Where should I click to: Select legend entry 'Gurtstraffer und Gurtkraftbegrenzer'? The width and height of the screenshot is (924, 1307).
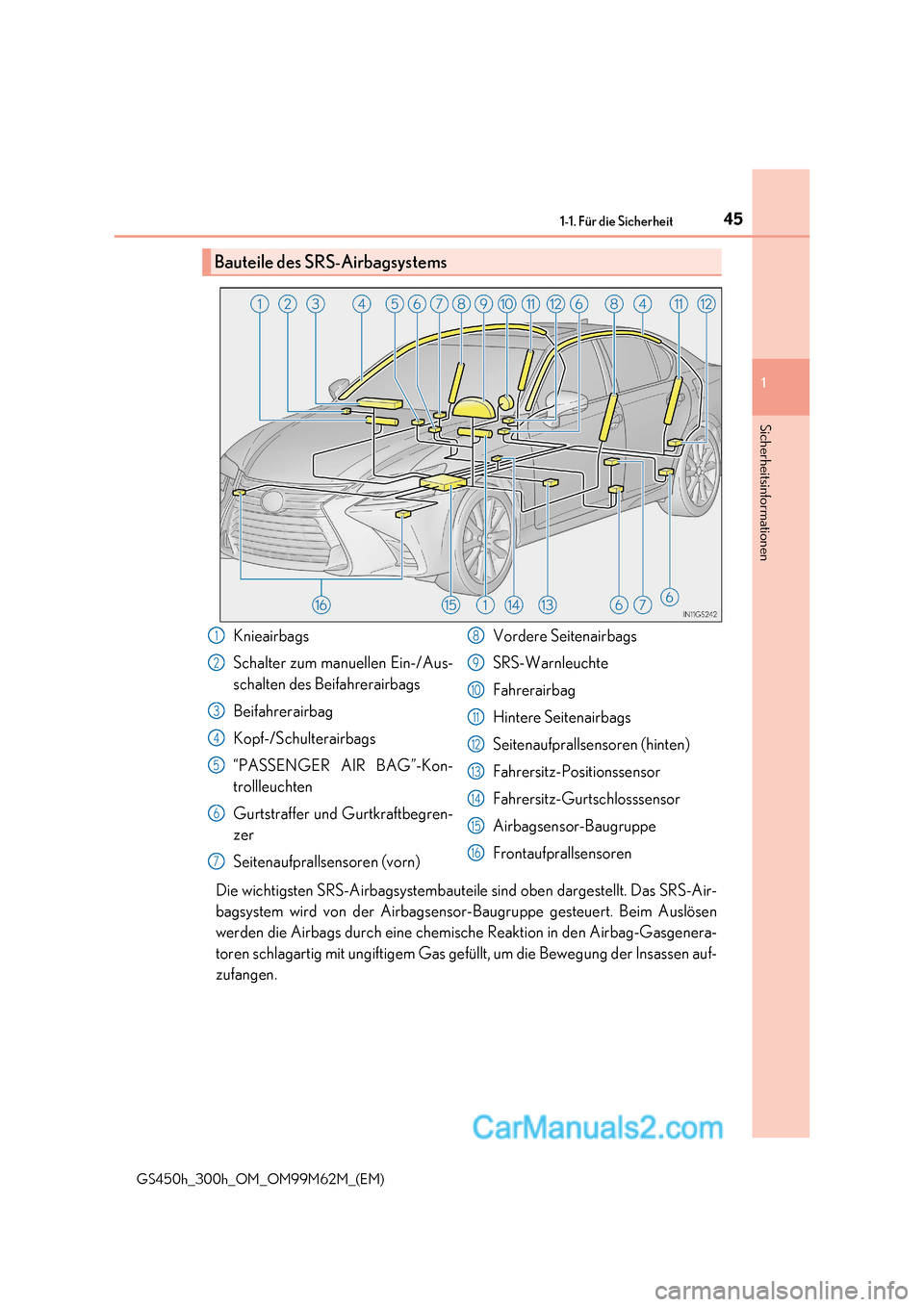click(342, 824)
